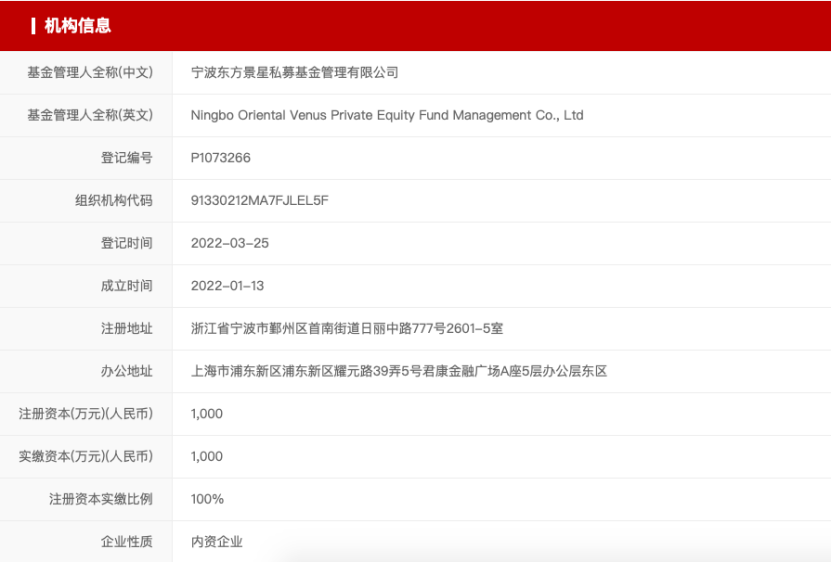Select the 1,000 registered capital value

coord(207,414)
